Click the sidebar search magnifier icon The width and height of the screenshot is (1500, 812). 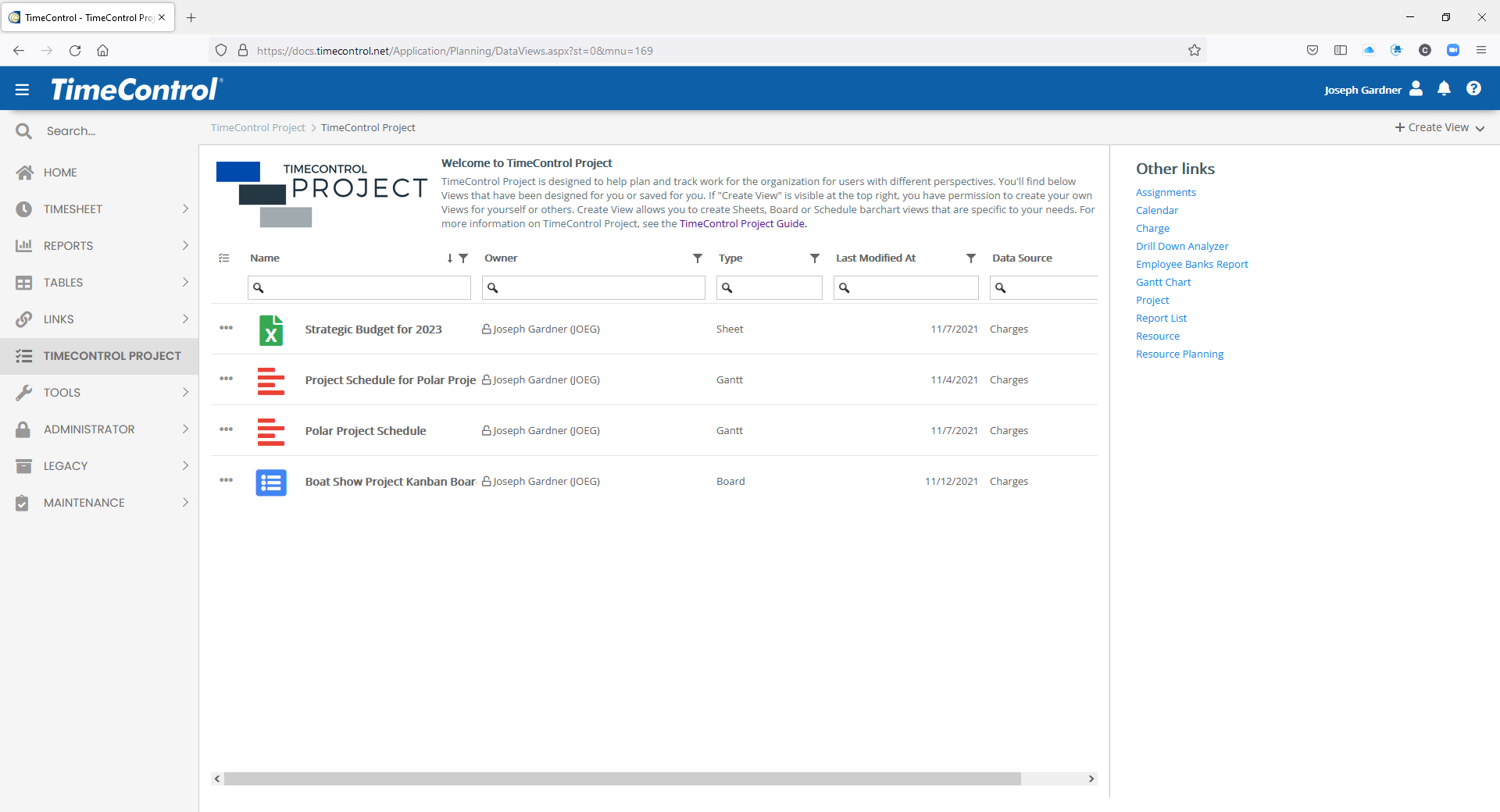tap(23, 131)
